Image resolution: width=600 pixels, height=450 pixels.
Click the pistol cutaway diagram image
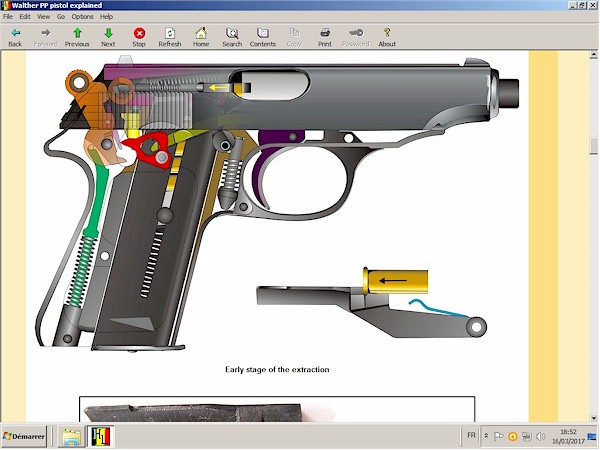[x=277, y=204]
